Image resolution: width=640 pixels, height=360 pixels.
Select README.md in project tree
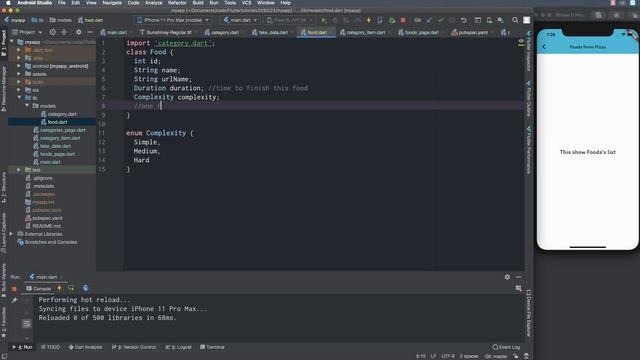46,226
